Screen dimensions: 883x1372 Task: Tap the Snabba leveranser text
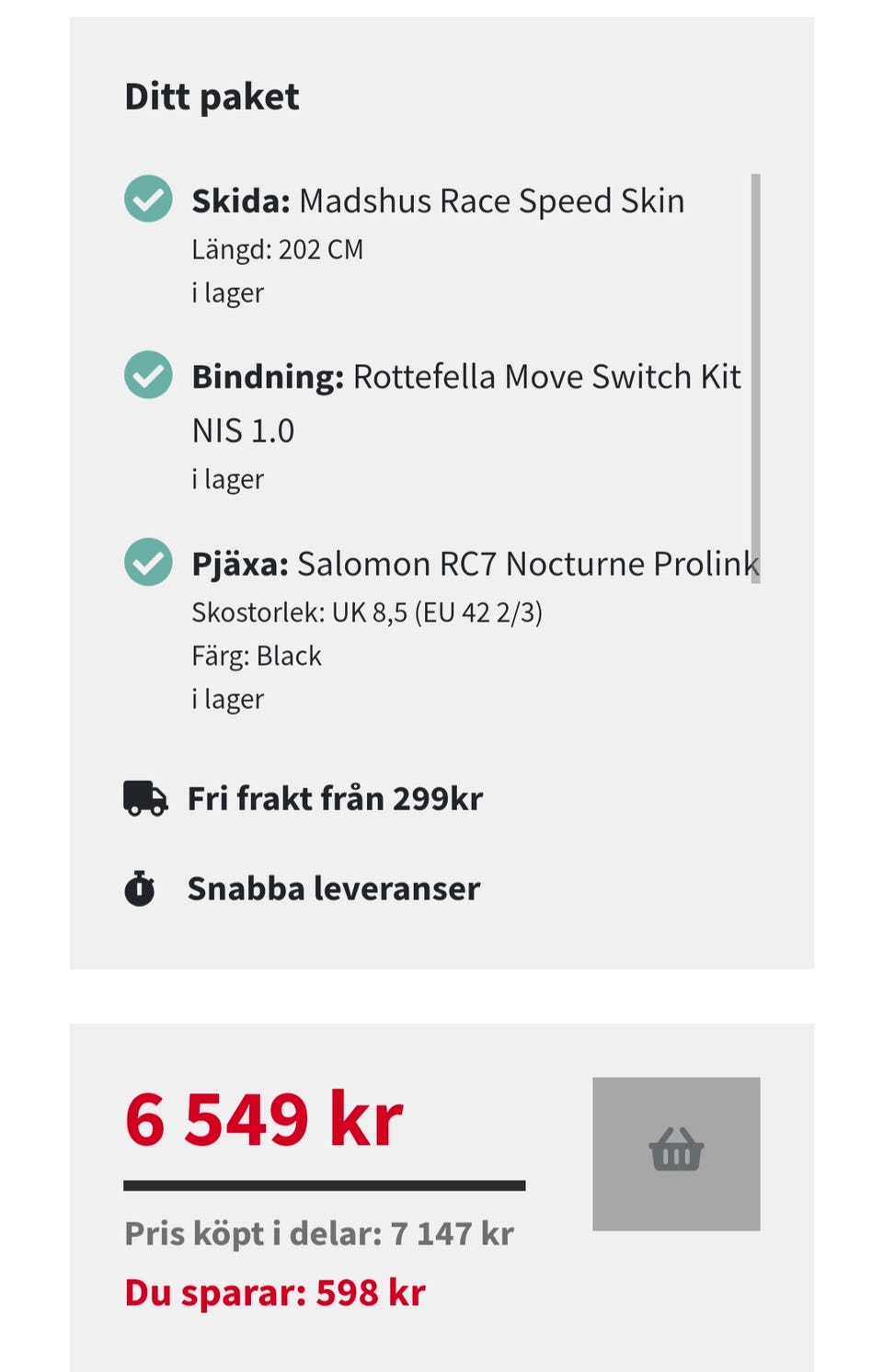click(333, 888)
